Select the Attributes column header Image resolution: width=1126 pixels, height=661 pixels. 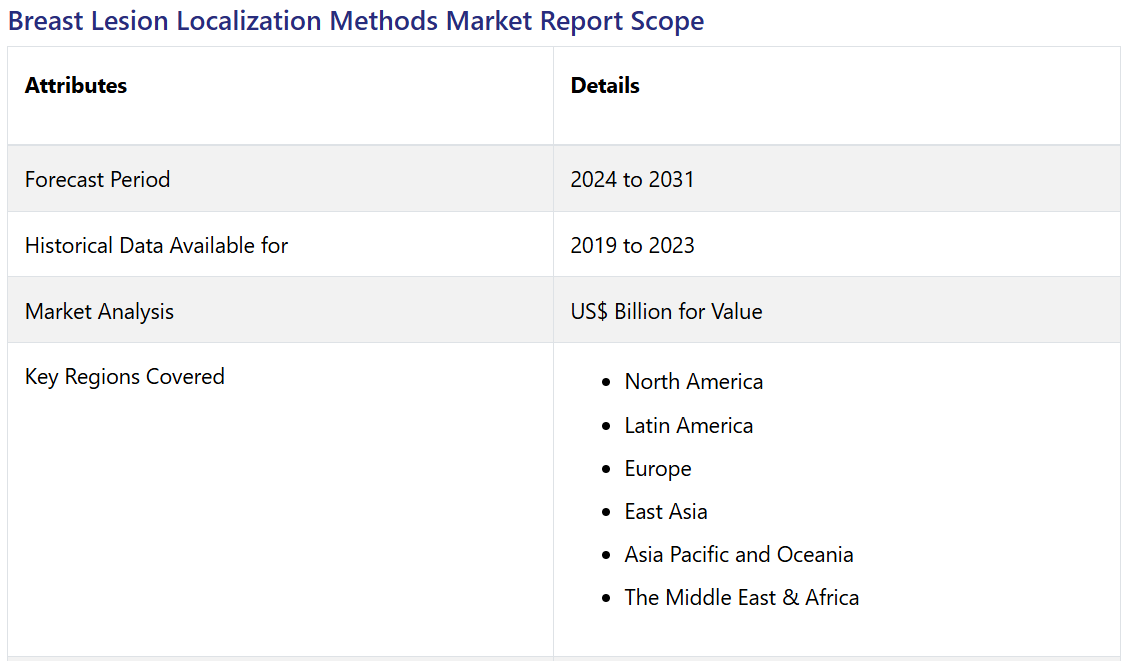(x=76, y=86)
